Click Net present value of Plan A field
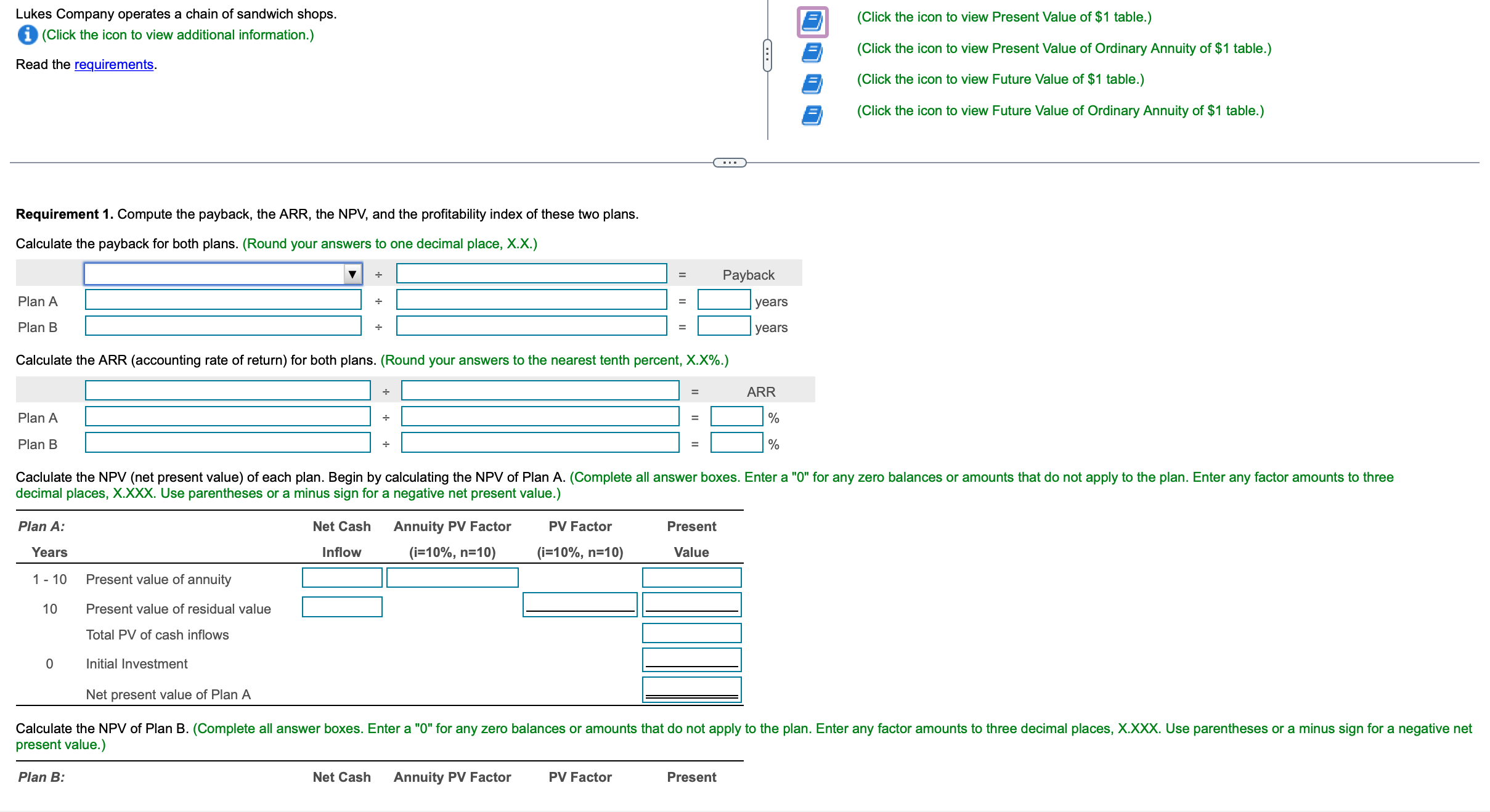Image resolution: width=1490 pixels, height=812 pixels. (x=691, y=689)
